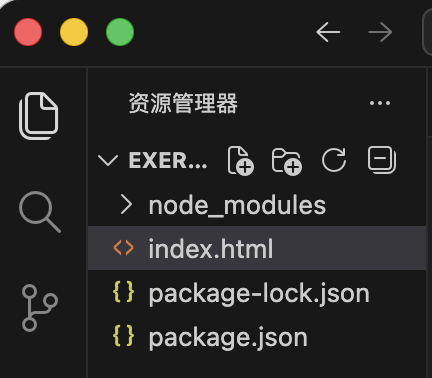Image resolution: width=432 pixels, height=378 pixels.
Task: Open the package-lock.json file
Action: (x=257, y=293)
